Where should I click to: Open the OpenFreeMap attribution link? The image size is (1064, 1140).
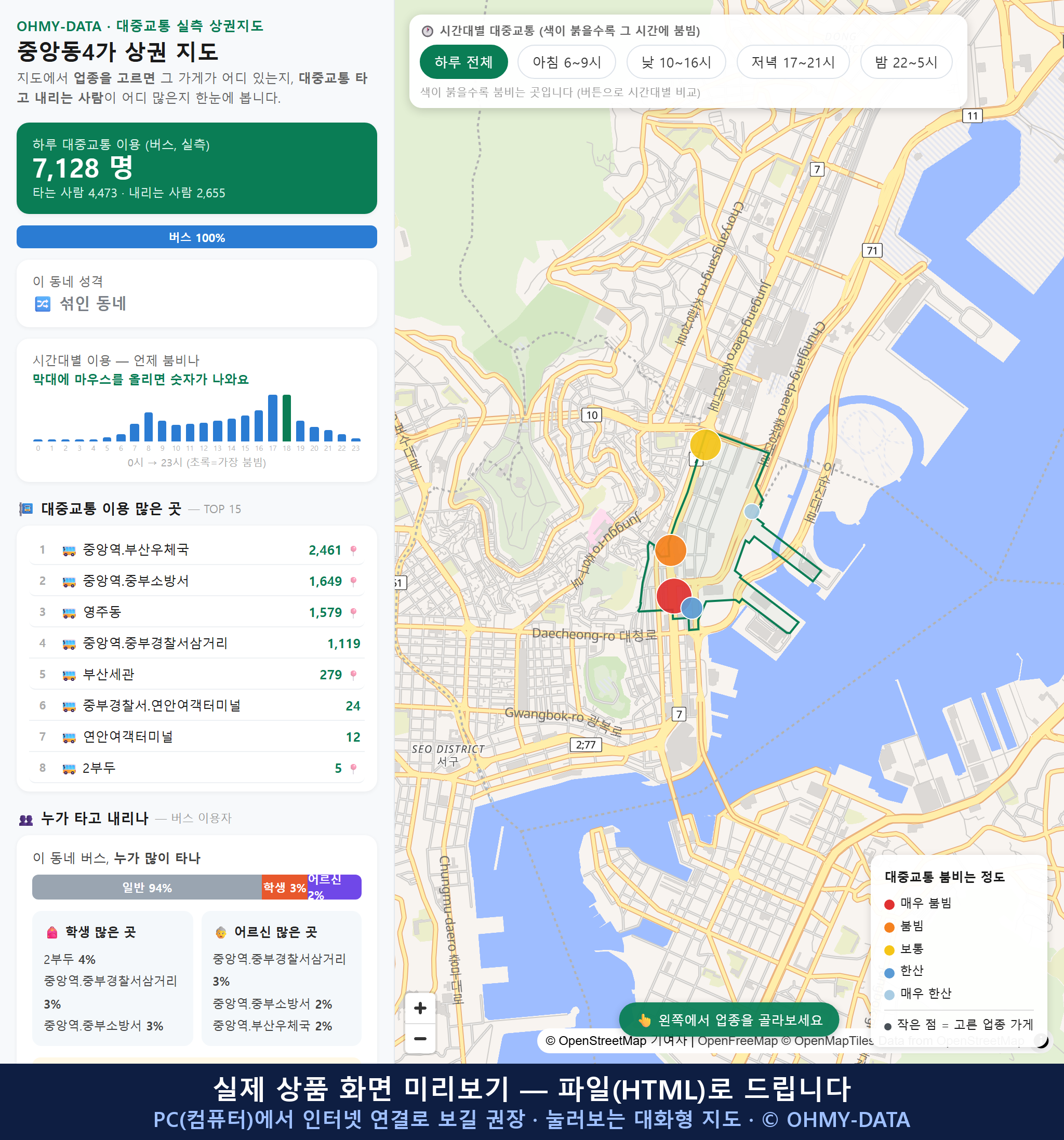click(737, 1040)
